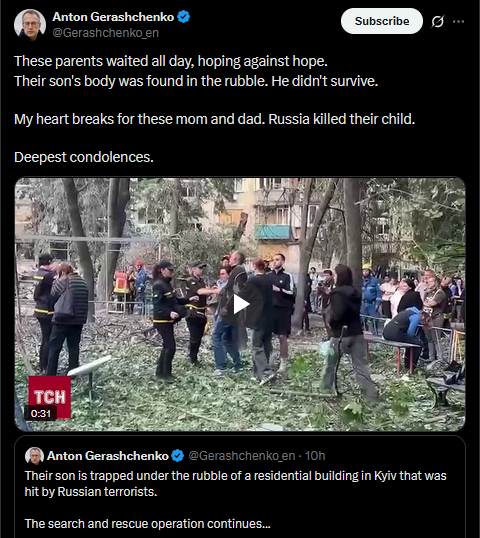Click the "Deepest condolences." text line
Image resolution: width=480 pixels, height=538 pixels.
point(84,157)
